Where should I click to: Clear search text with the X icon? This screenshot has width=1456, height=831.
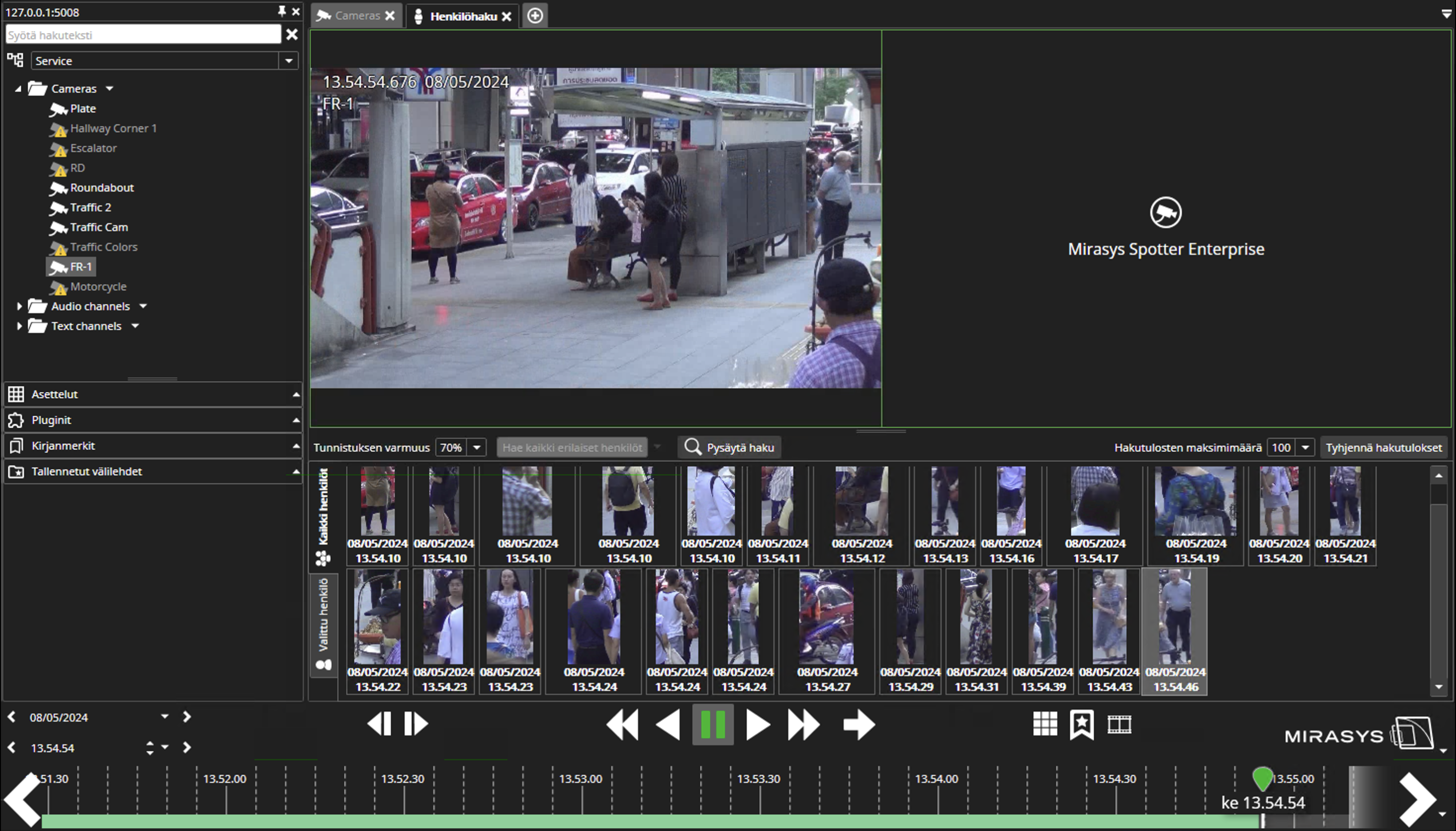pyautogui.click(x=292, y=35)
